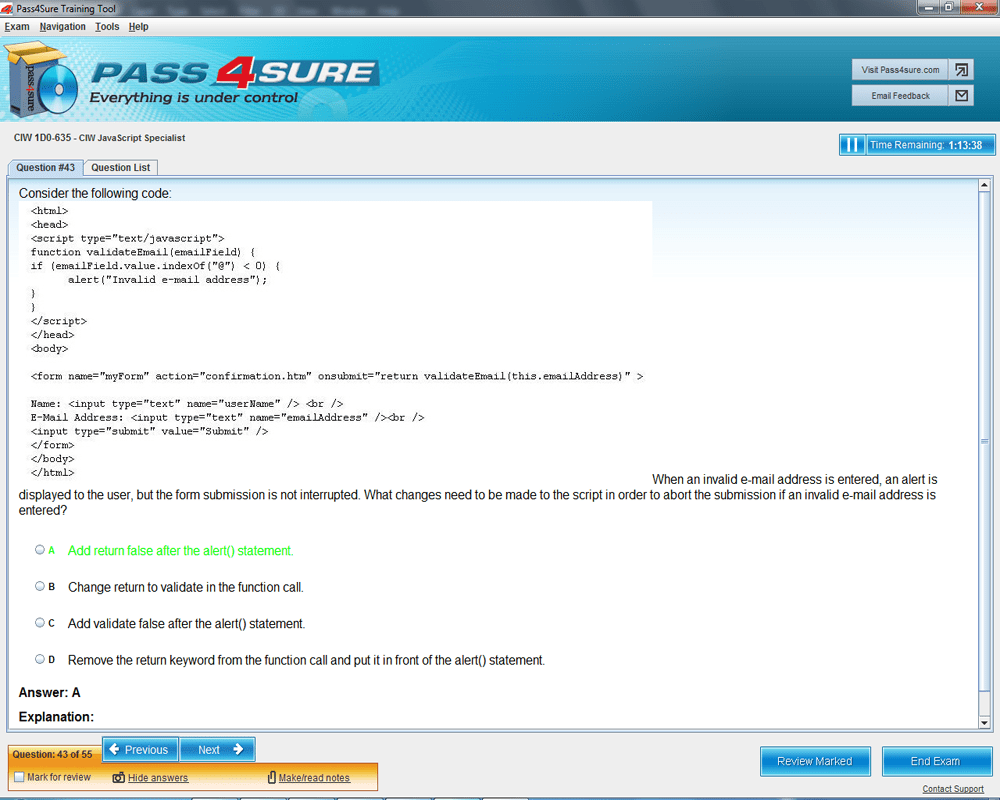Open the Navigation menu
This screenshot has width=1000, height=800.
pos(62,27)
